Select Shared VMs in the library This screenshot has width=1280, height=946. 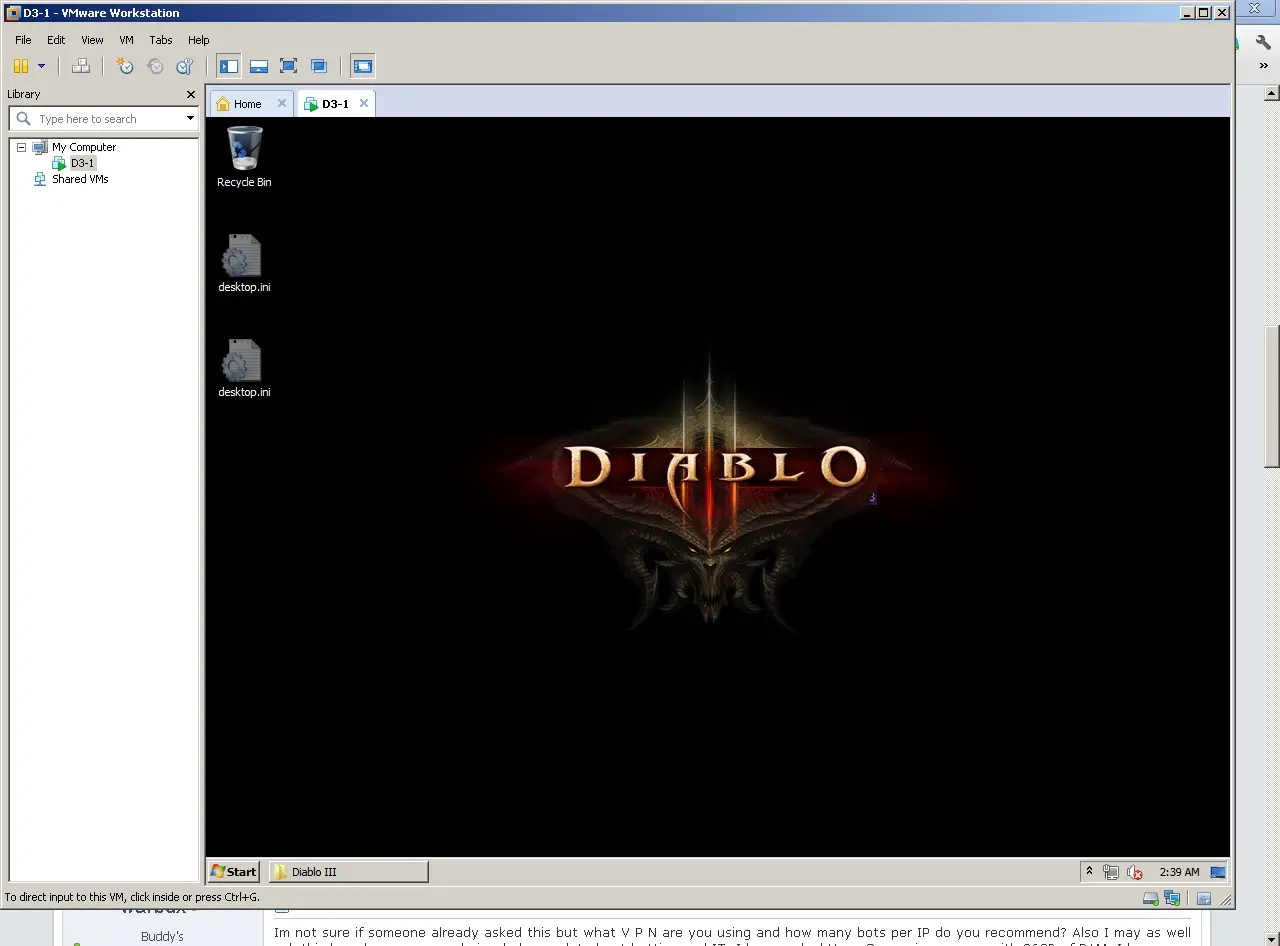point(80,179)
